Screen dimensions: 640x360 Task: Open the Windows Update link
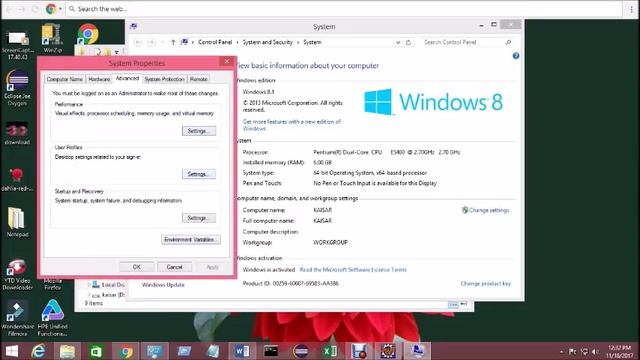point(163,285)
